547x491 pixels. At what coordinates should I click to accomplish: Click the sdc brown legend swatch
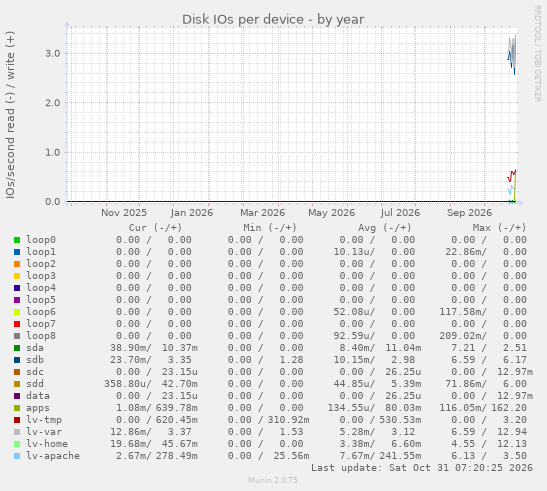[x=17, y=372]
